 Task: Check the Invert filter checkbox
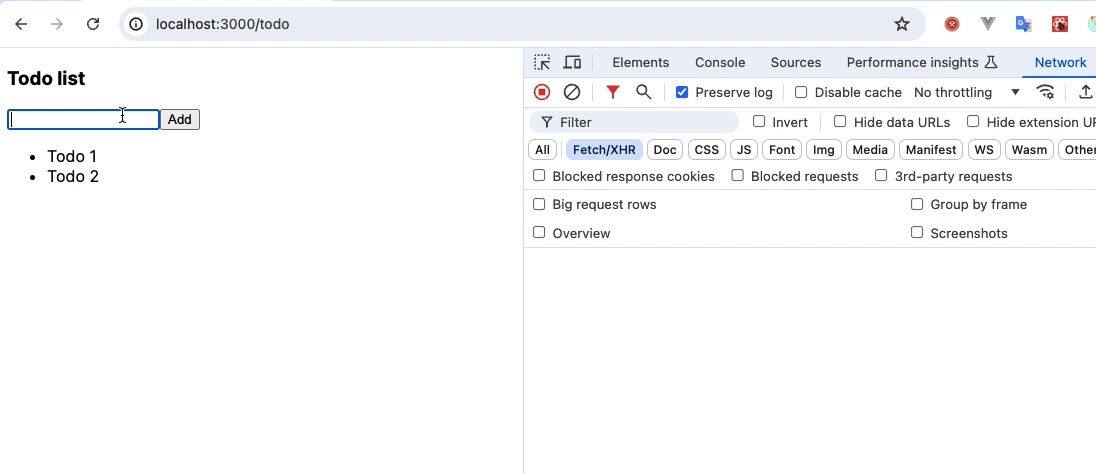pyautogui.click(x=759, y=122)
